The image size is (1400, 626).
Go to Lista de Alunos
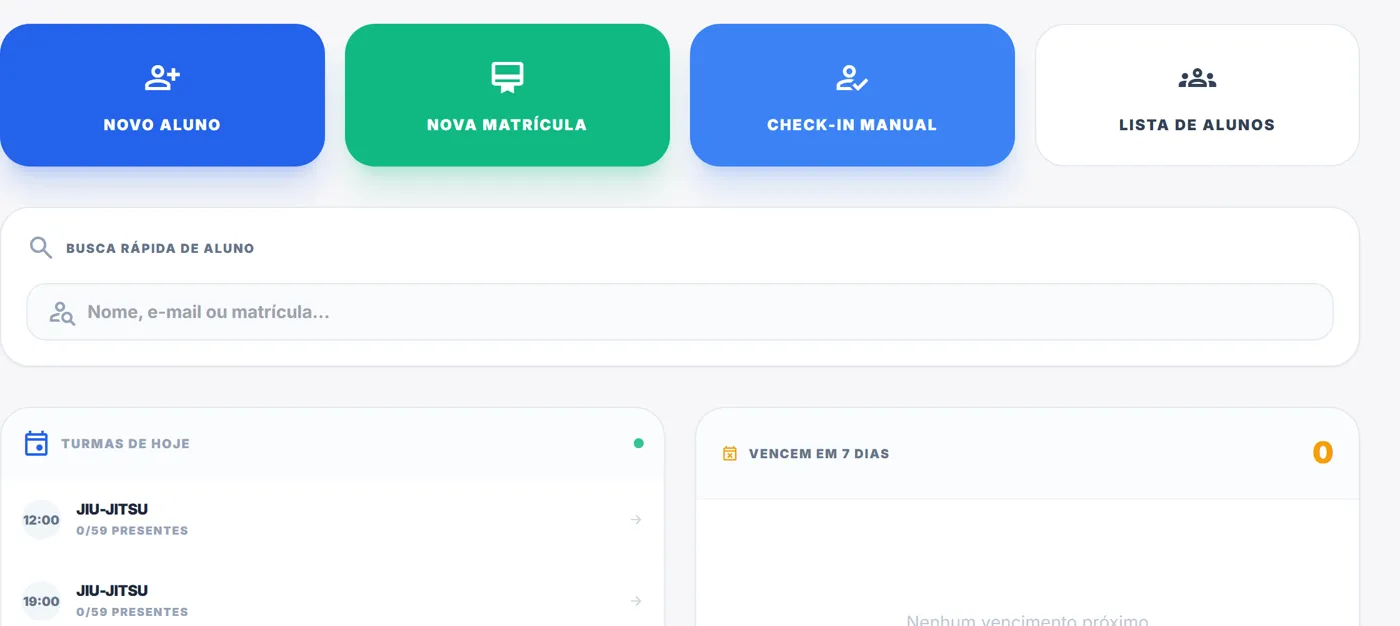(x=1197, y=95)
